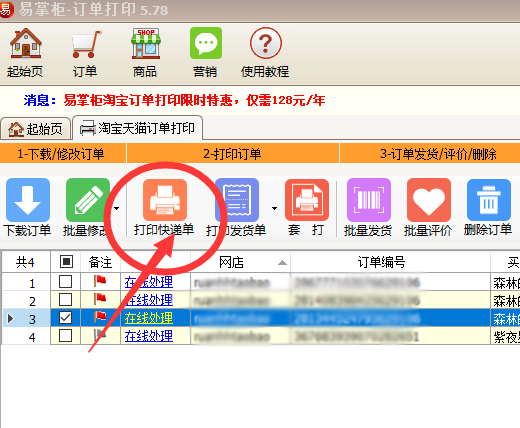The image size is (520, 428).
Task: Select the 3-订单发货/评价/删除 section header
Action: coord(430,154)
